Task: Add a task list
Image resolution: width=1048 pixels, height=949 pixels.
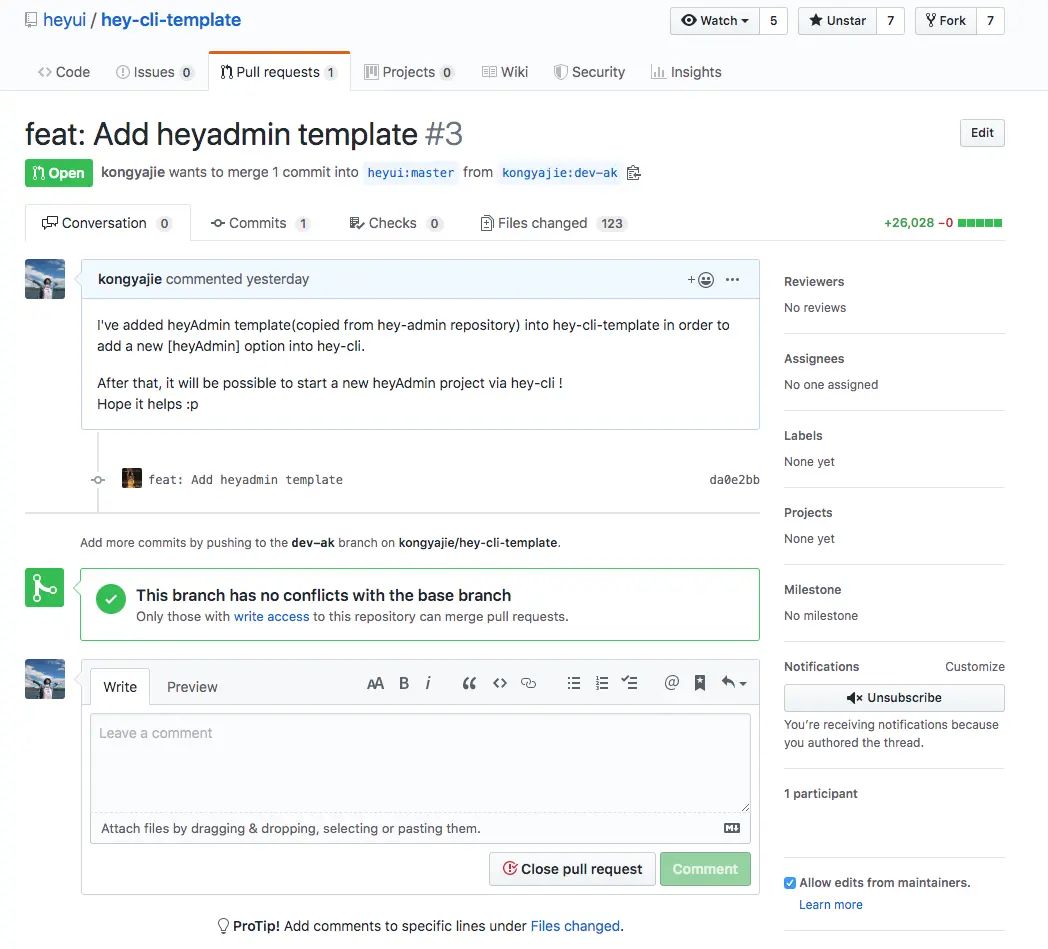Action: pos(629,683)
